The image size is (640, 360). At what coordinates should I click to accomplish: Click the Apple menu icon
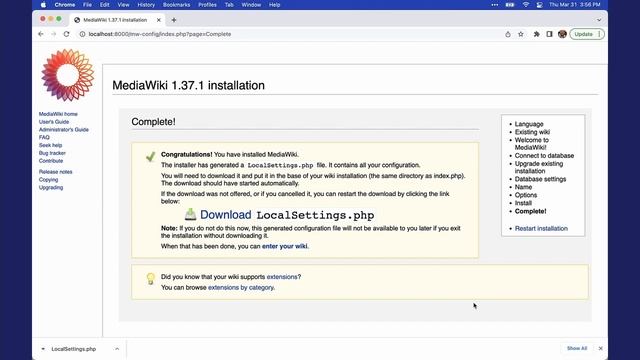[43, 5]
